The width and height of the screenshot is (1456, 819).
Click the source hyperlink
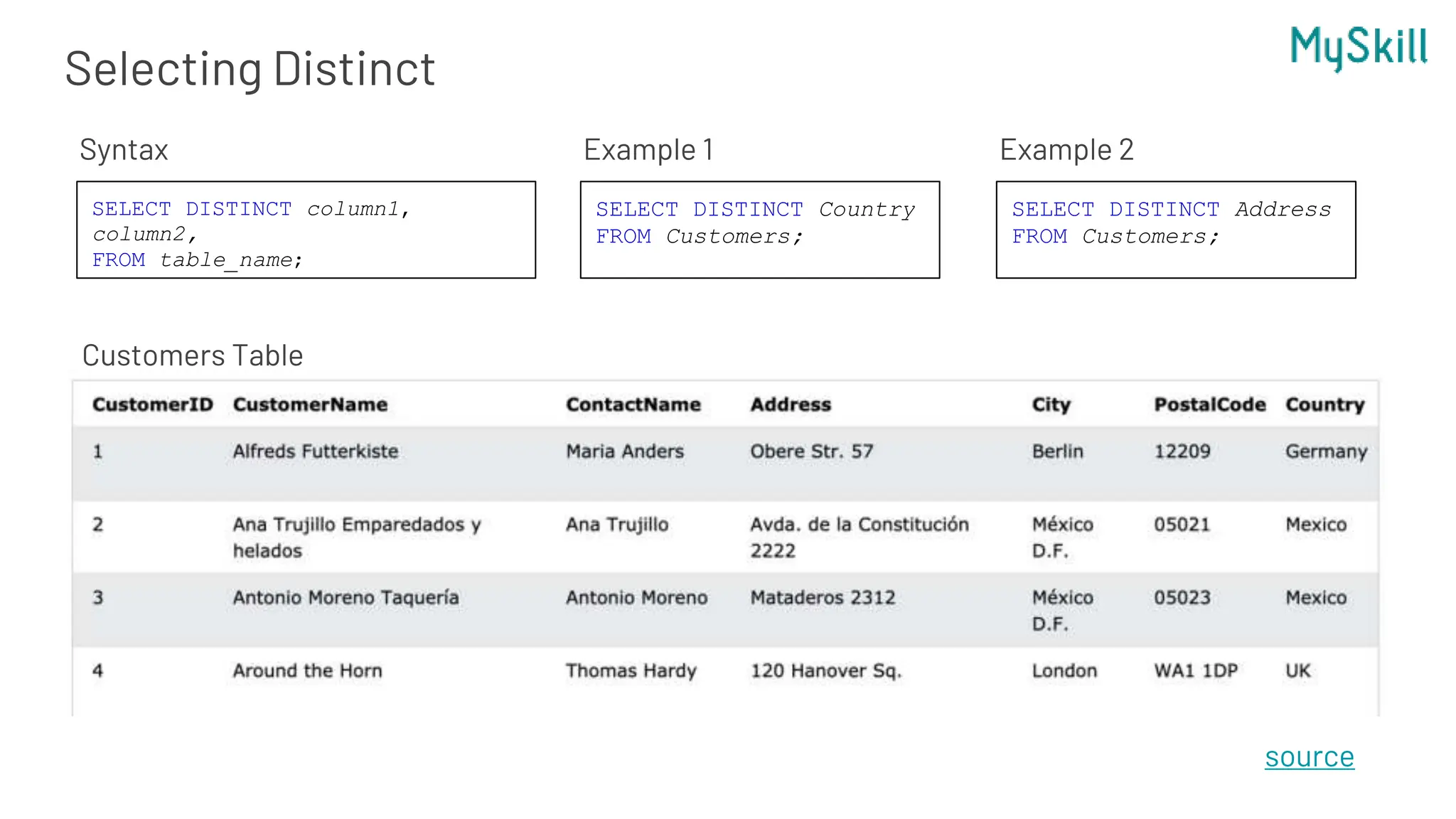click(1309, 757)
